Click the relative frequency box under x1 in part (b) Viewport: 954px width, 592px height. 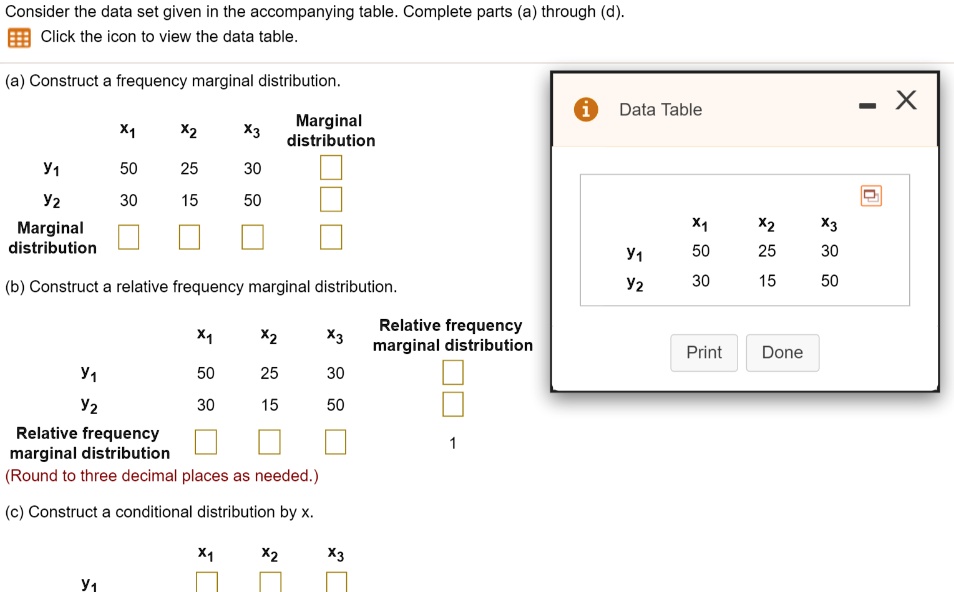coord(206,441)
